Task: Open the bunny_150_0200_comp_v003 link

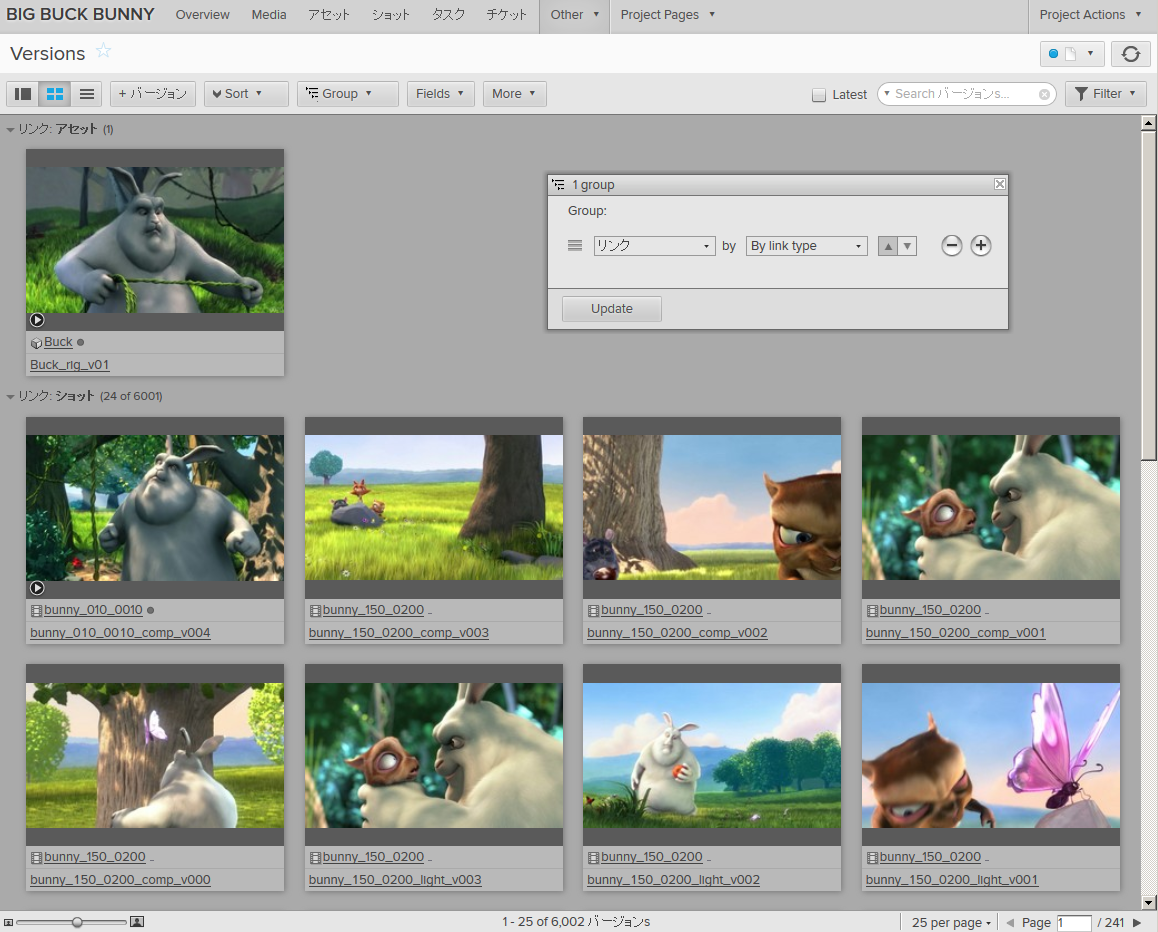Action: pos(399,633)
